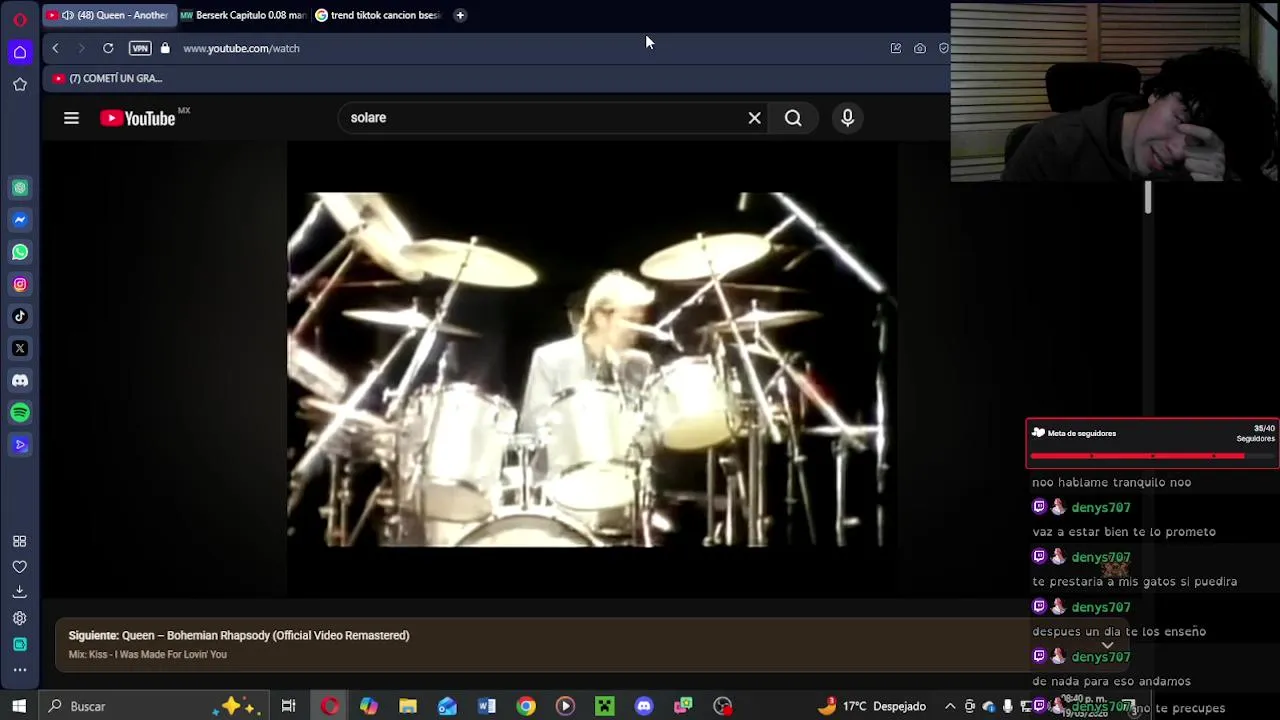This screenshot has height=720, width=1280.
Task: Start YouTube voice search microphone
Action: [x=848, y=118]
